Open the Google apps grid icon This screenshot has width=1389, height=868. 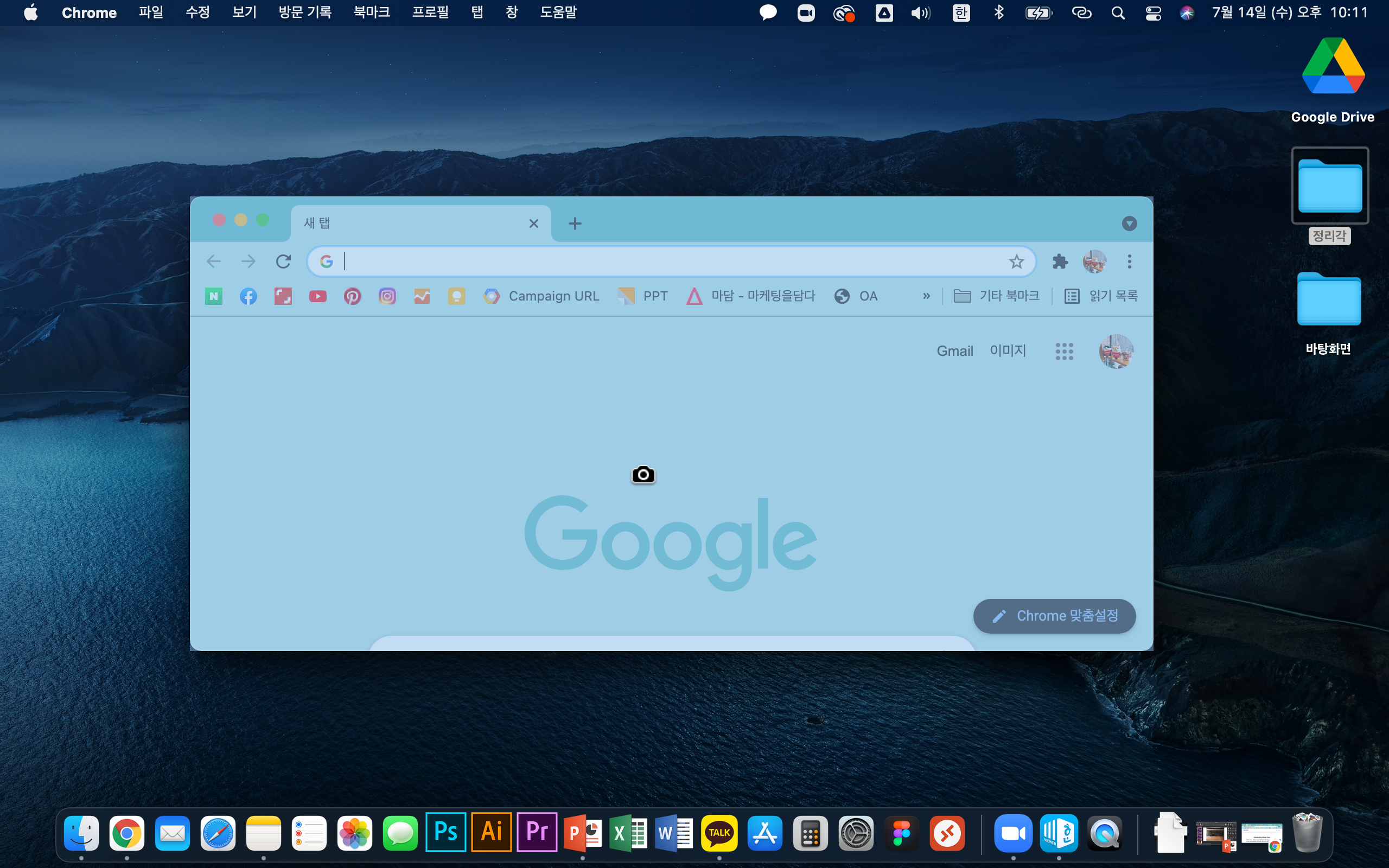[1064, 352]
